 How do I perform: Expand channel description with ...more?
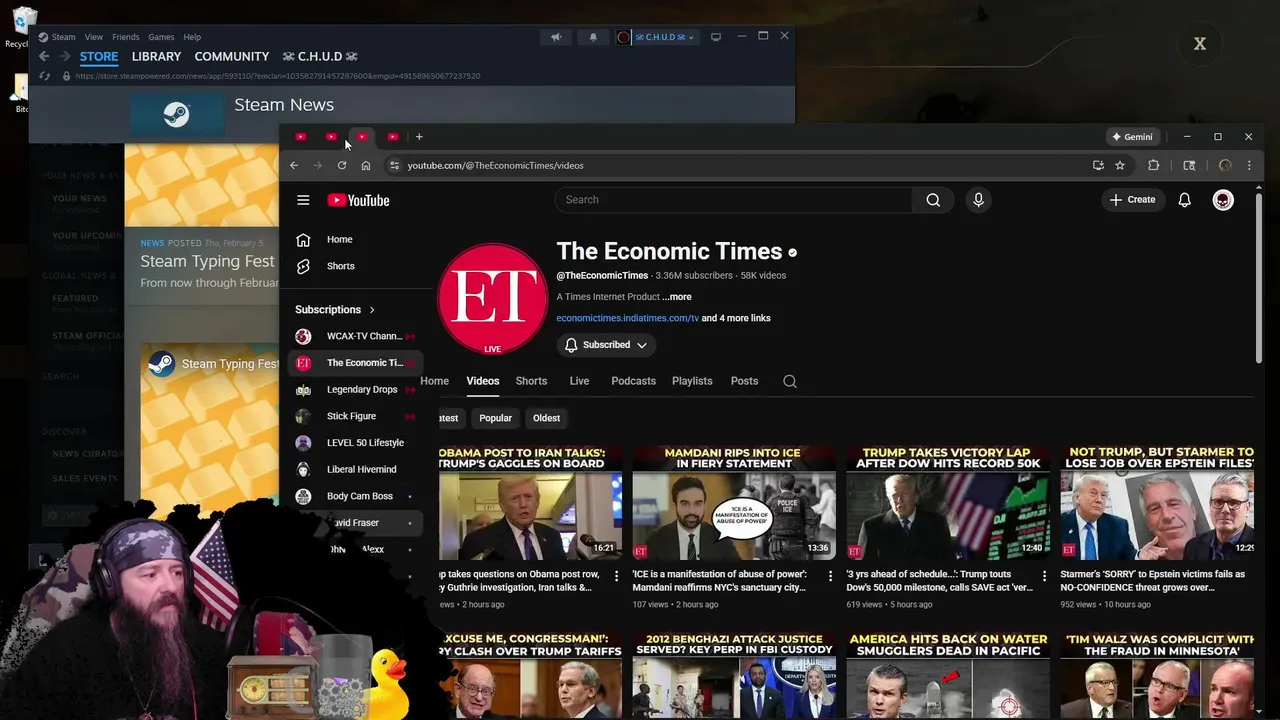677,297
